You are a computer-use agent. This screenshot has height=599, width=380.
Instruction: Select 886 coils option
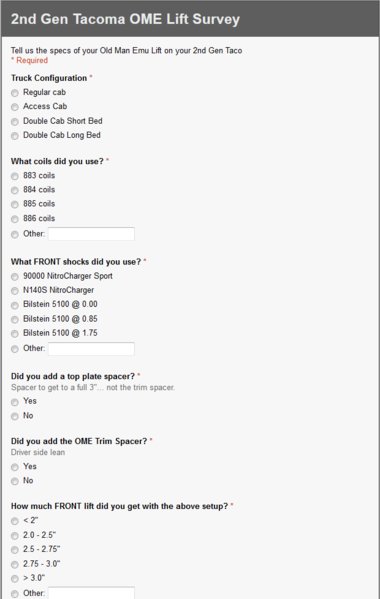15,219
